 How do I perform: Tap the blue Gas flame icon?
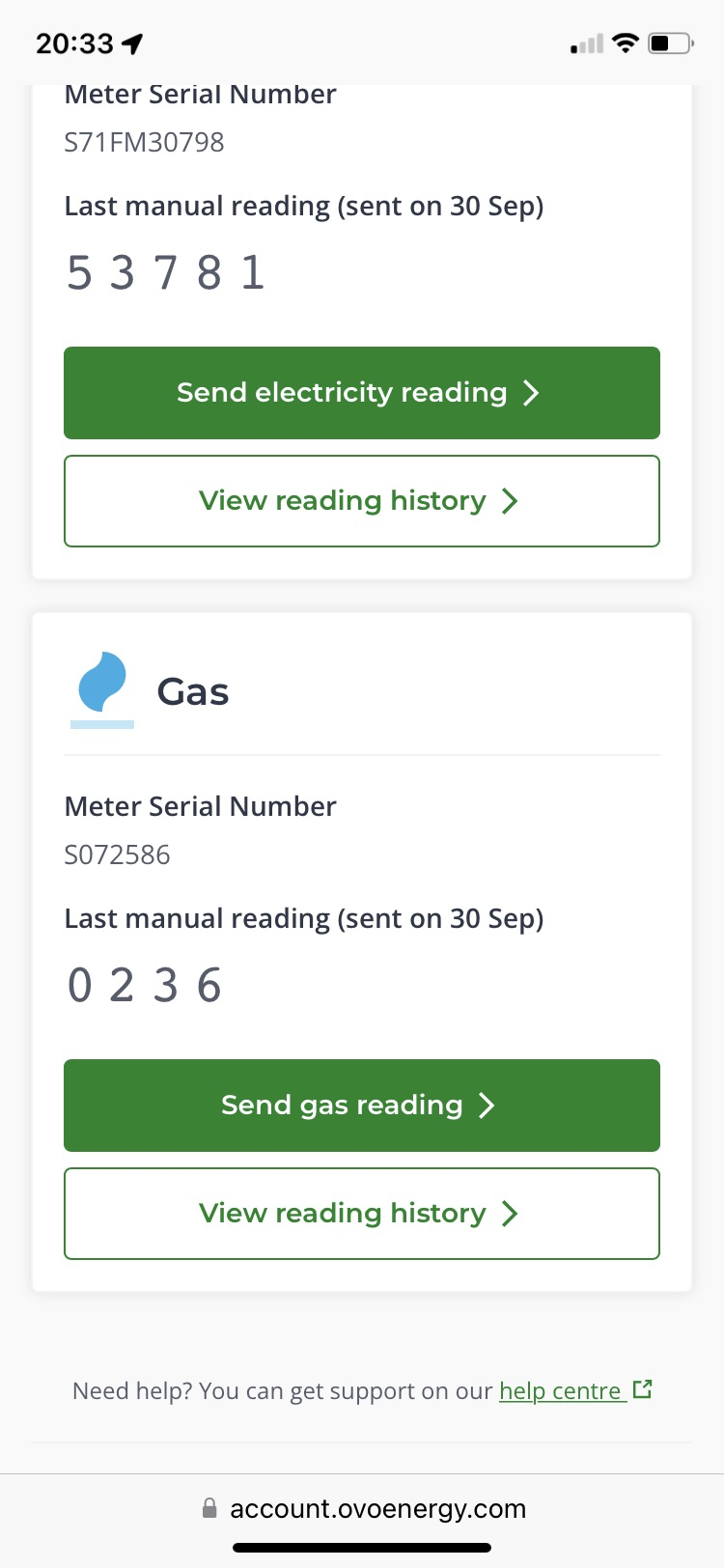[x=102, y=685]
